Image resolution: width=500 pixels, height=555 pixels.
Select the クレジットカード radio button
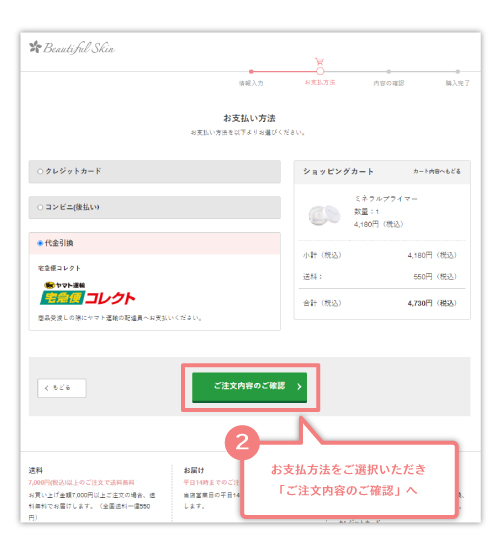click(x=40, y=171)
